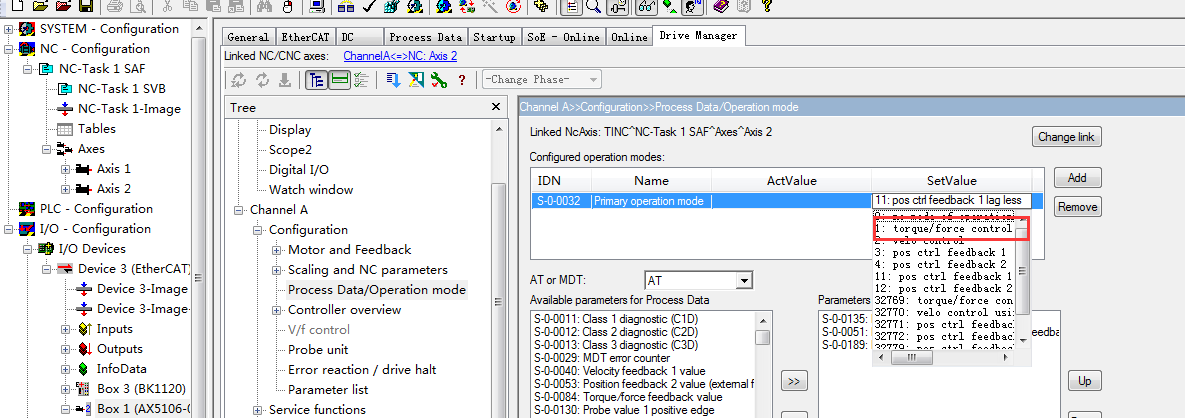The height and width of the screenshot is (418, 1185).
Task: Click the red question mark Drive Manager icon
Action: pos(461,79)
